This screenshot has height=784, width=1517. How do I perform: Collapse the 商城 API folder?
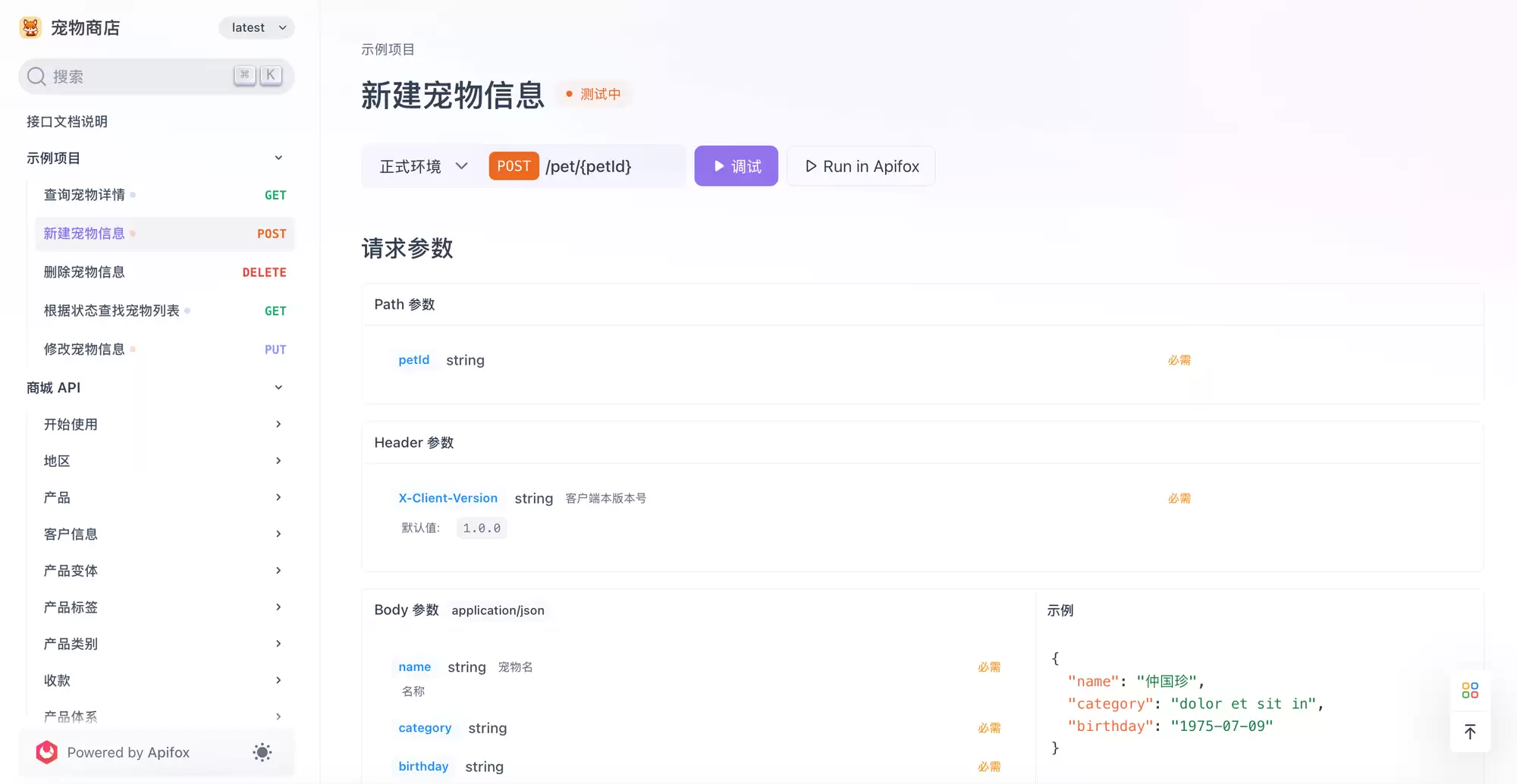point(278,387)
